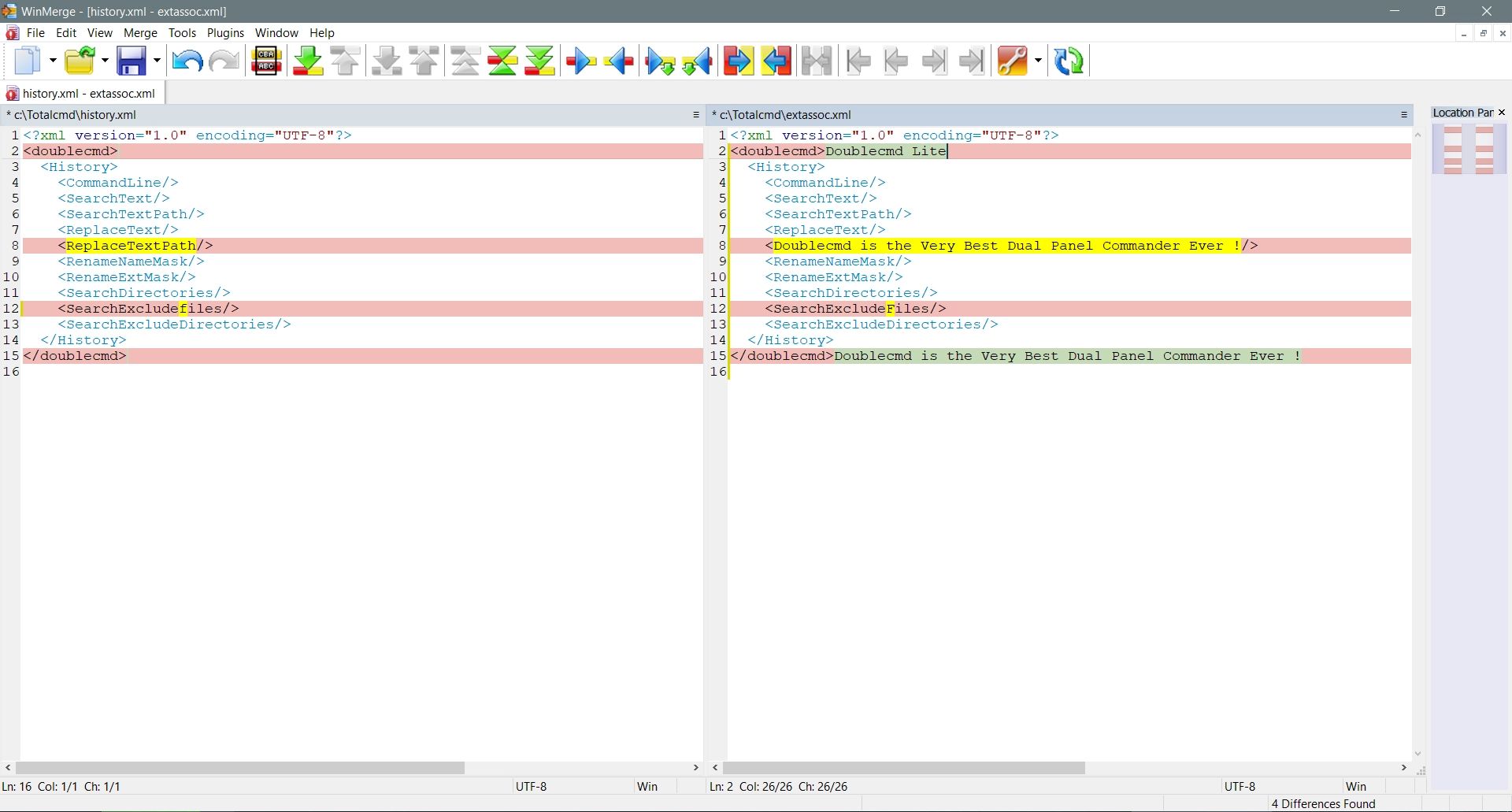This screenshot has width=1512, height=812.
Task: Click left pane scroll-left arrow
Action: [x=8, y=767]
